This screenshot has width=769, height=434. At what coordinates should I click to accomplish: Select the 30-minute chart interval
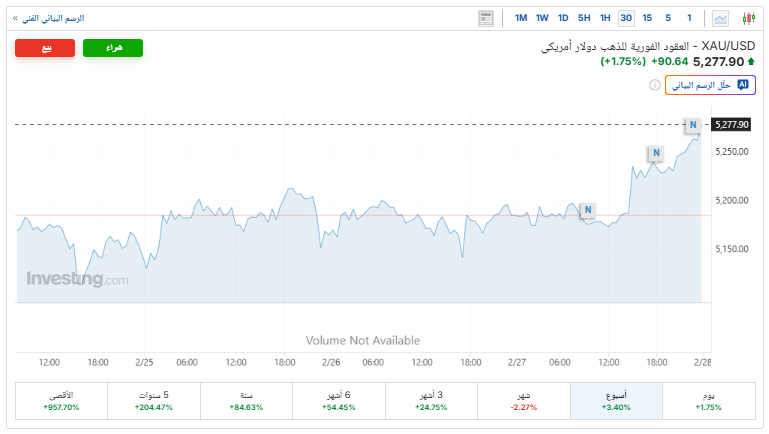(x=626, y=18)
